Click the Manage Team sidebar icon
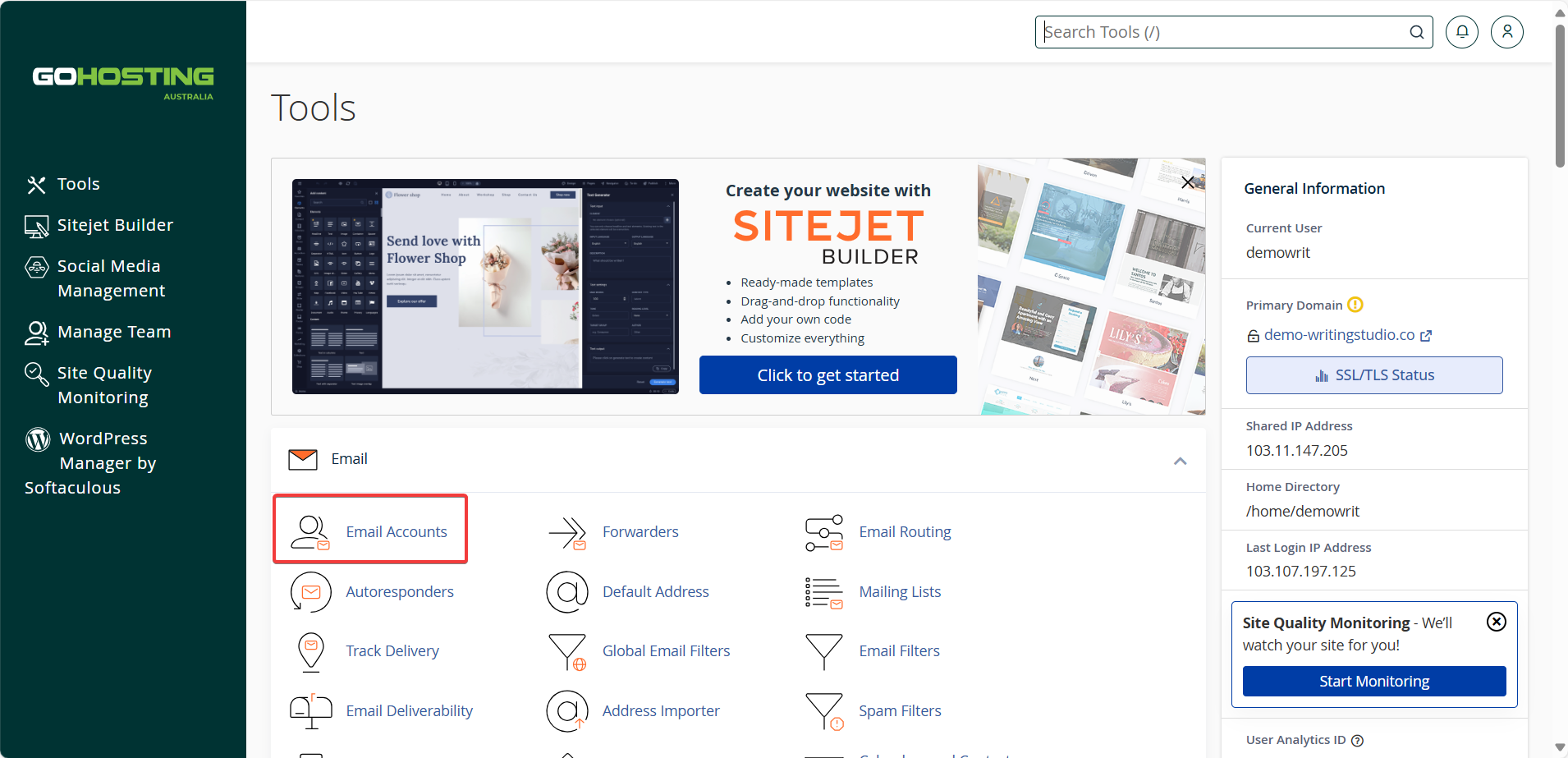Image resolution: width=1568 pixels, height=758 pixels. [x=37, y=333]
